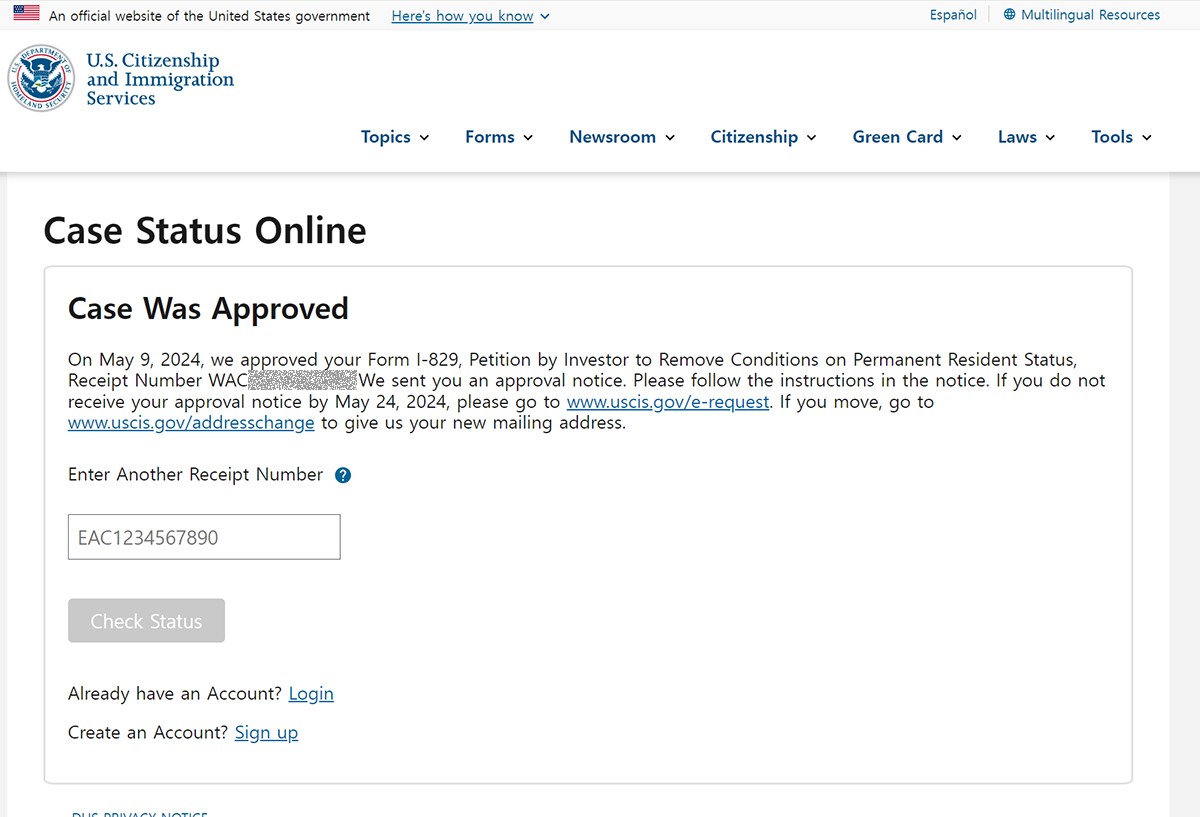Click the globe icon beside Multilingual Resources
1200x817 pixels.
(1009, 15)
